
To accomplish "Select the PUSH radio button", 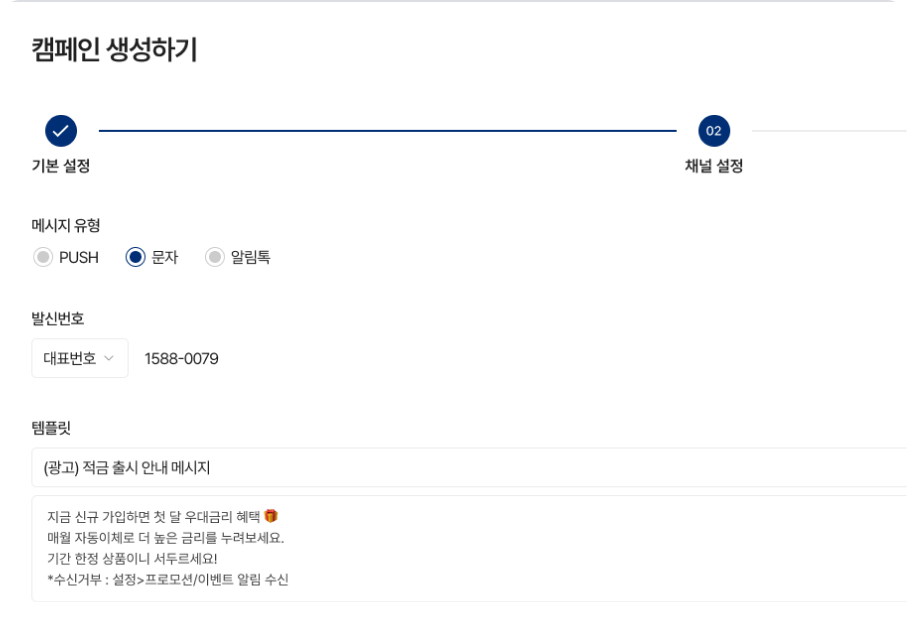I will coord(43,257).
